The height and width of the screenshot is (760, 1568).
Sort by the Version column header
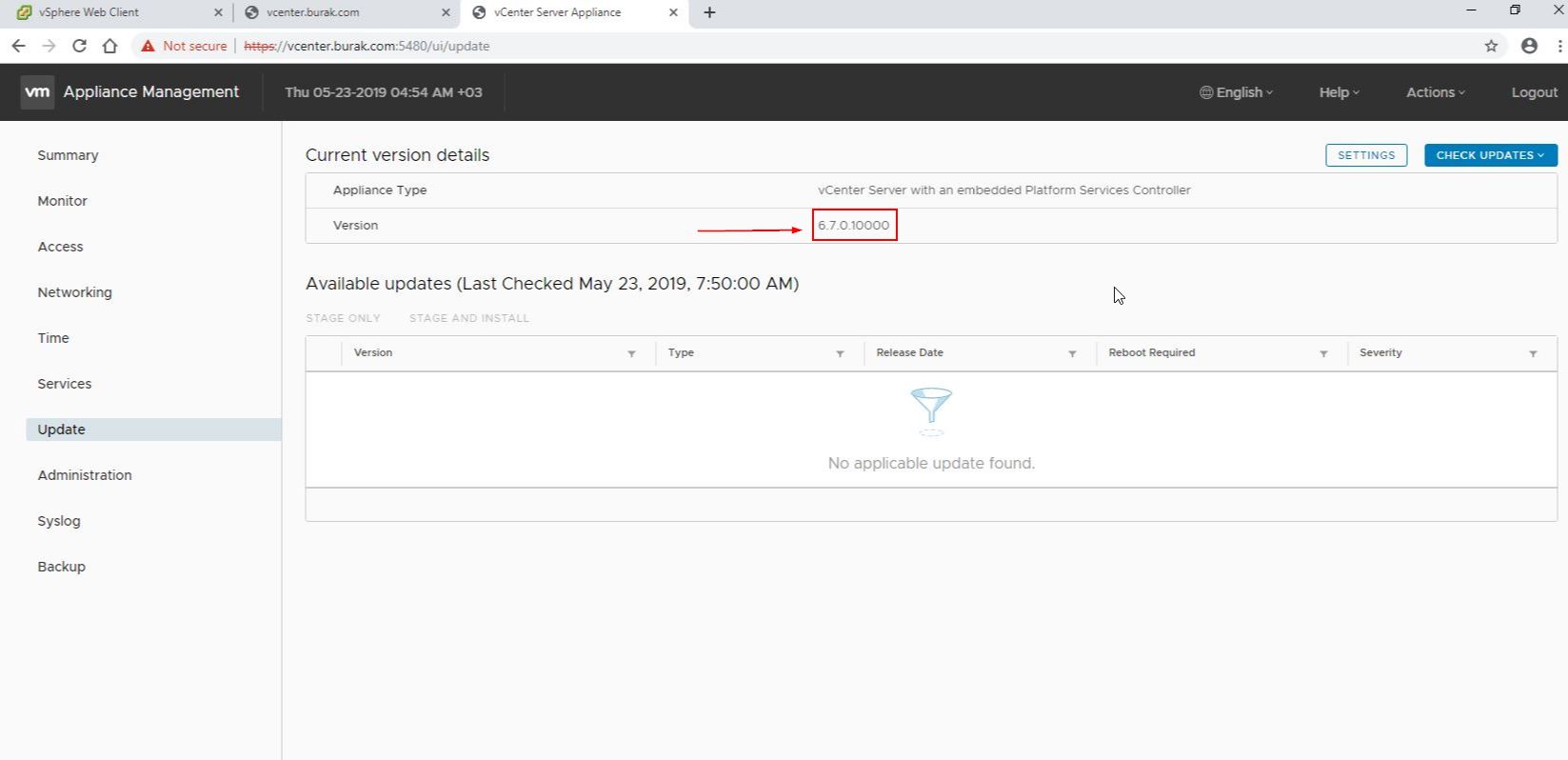pos(373,352)
